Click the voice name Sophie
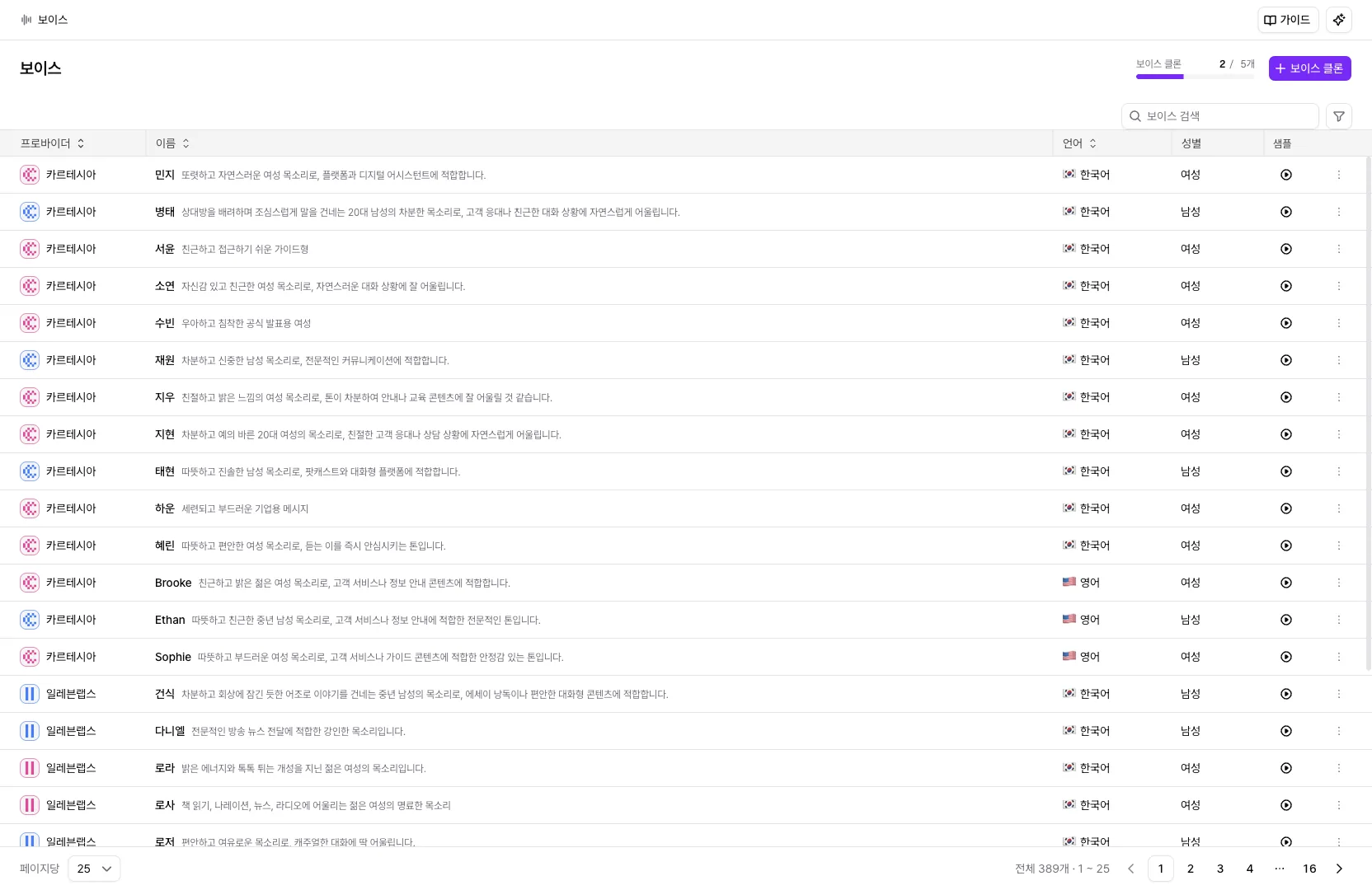The image size is (1372, 890). click(173, 657)
